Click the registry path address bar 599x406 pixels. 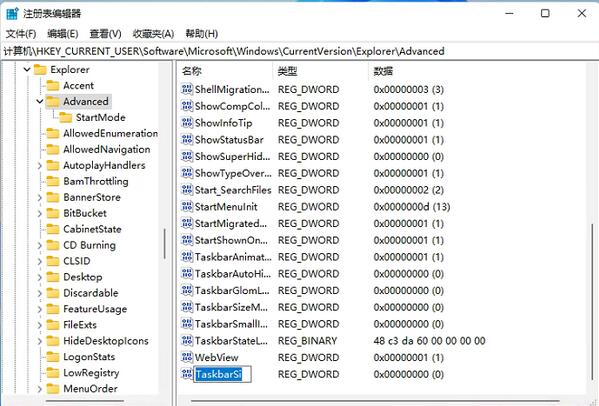300,51
